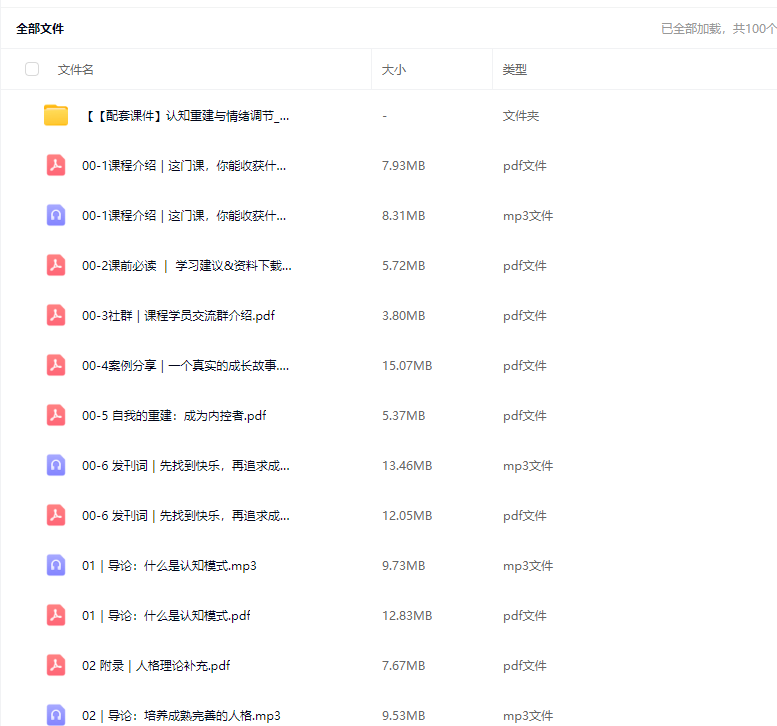Click the yellow folder icon for 配套课件
Image resolution: width=777 pixels, height=726 pixels.
click(x=56, y=115)
